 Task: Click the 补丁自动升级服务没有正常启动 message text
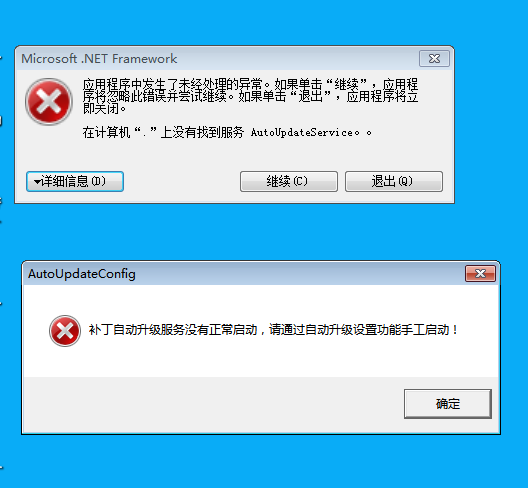pyautogui.click(x=173, y=330)
